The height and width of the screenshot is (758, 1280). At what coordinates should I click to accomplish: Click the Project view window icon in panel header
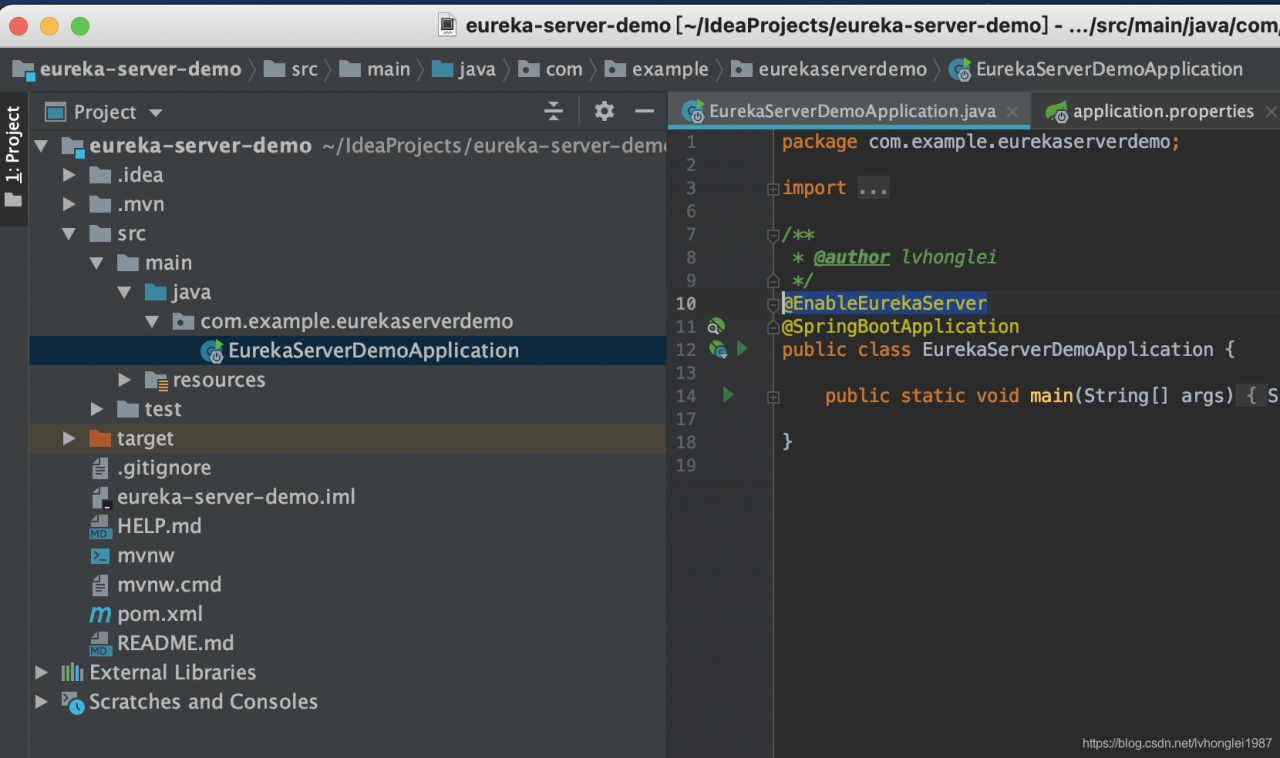click(56, 112)
